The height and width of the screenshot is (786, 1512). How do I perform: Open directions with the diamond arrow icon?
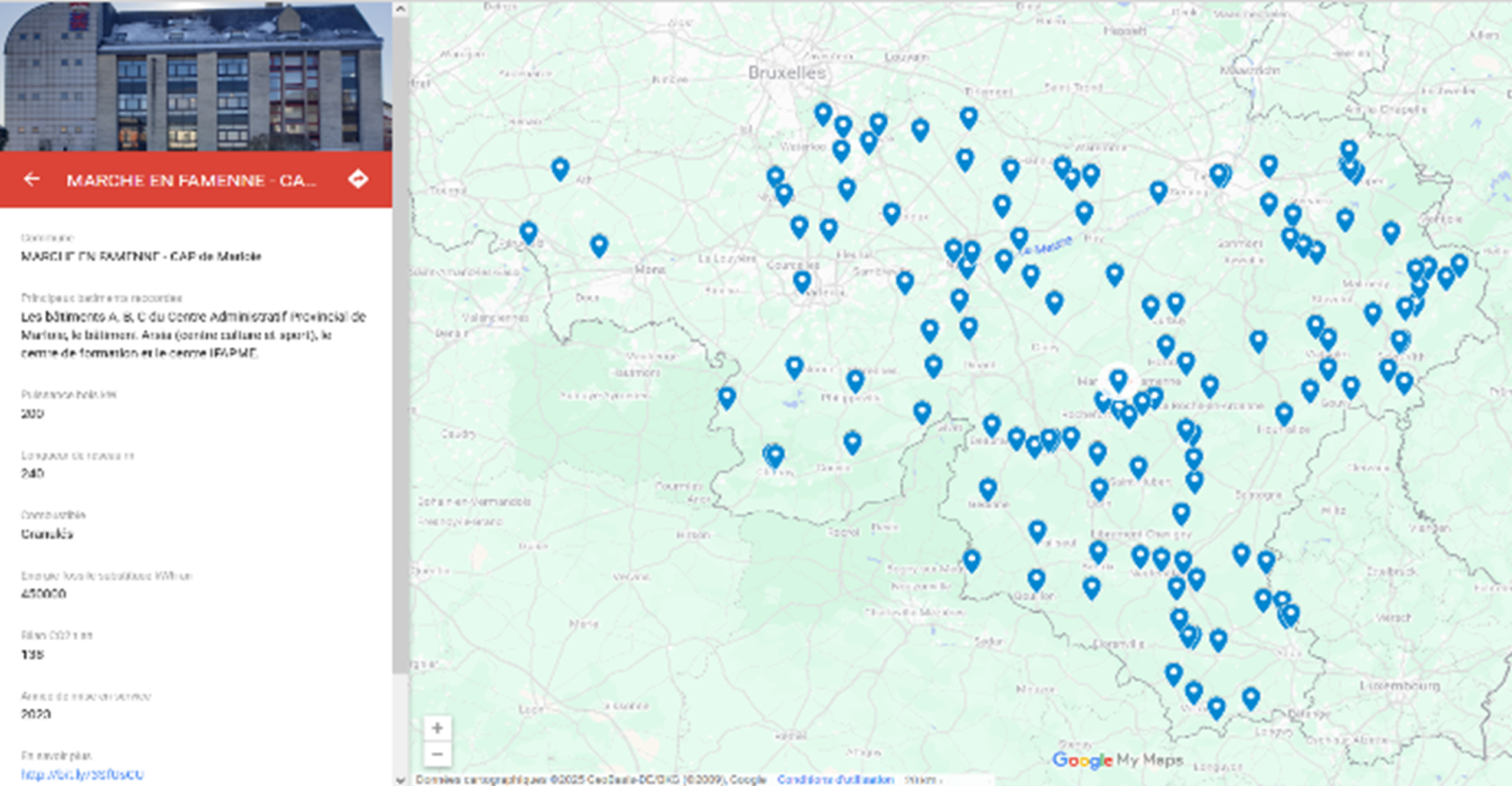(358, 179)
